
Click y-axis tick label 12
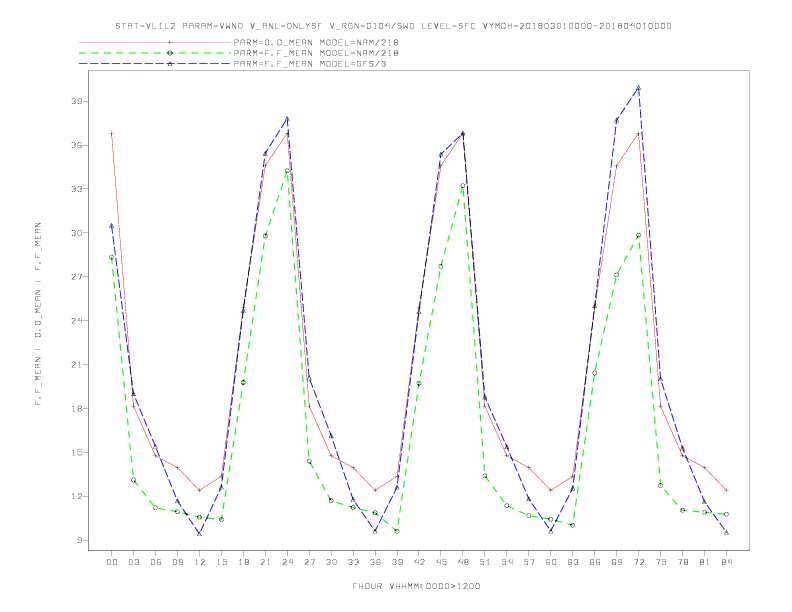coord(76,496)
